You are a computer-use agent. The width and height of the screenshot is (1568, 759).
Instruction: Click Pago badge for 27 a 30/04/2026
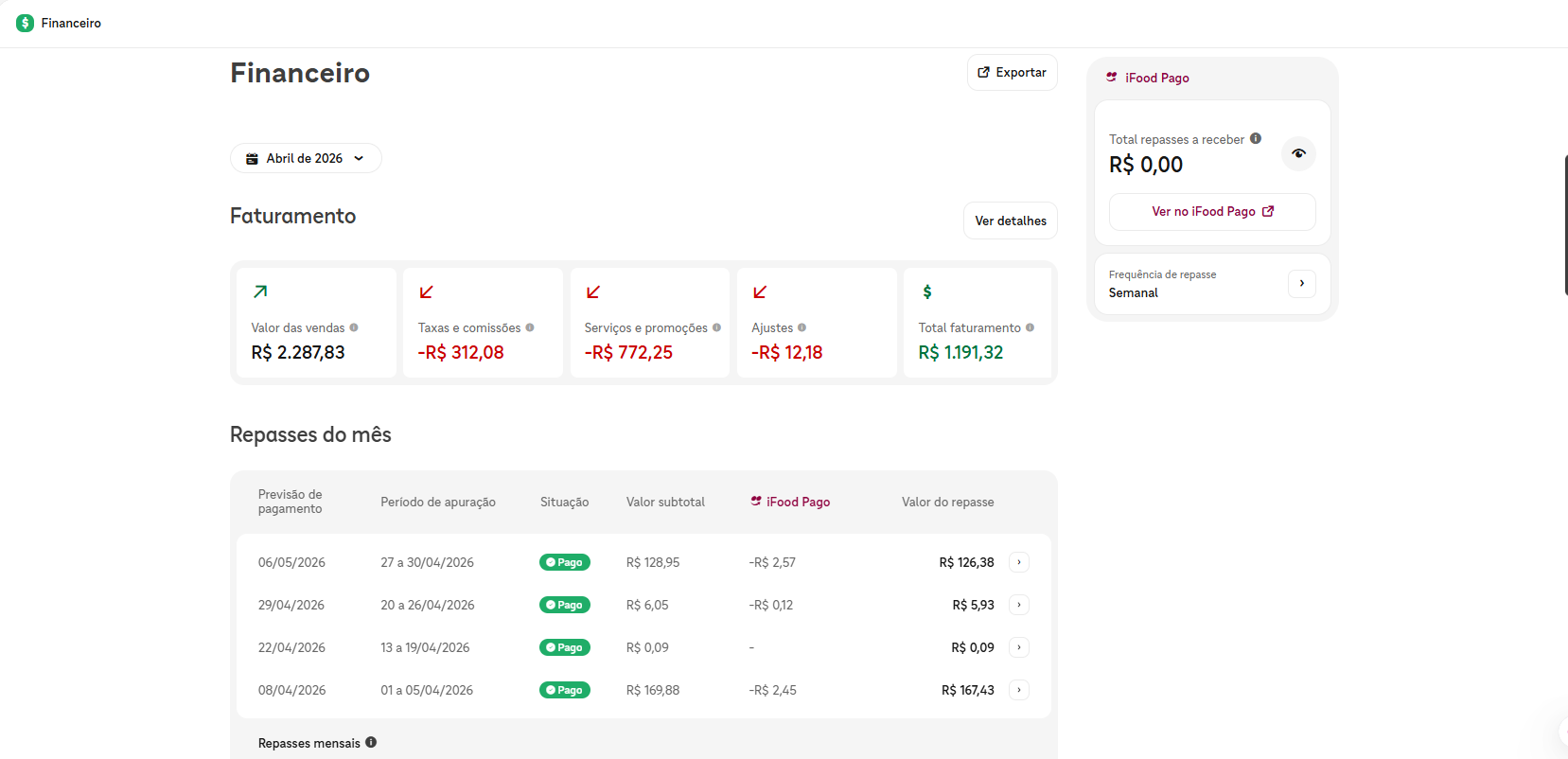(565, 562)
